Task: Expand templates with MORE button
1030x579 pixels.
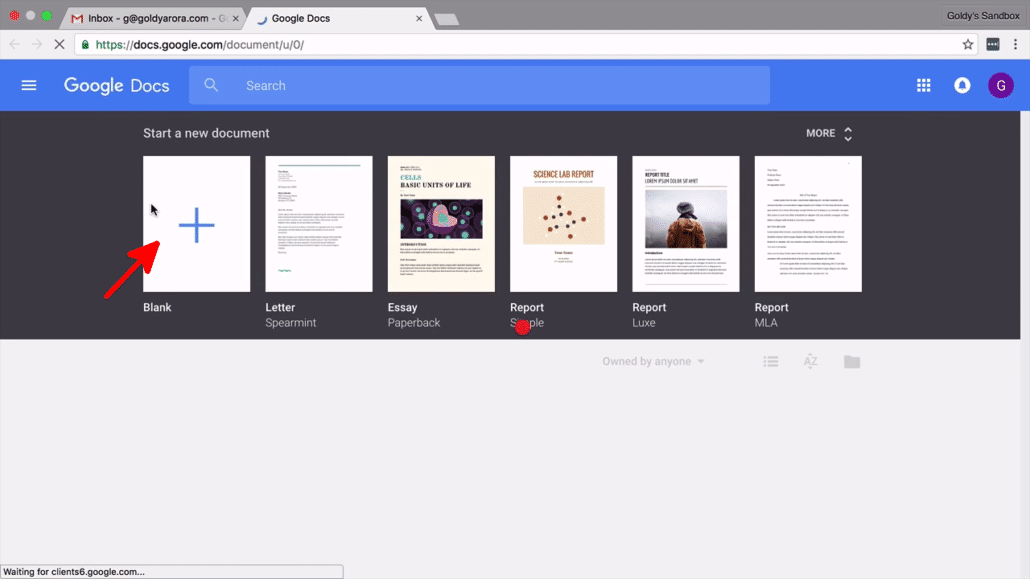Action: [x=829, y=133]
